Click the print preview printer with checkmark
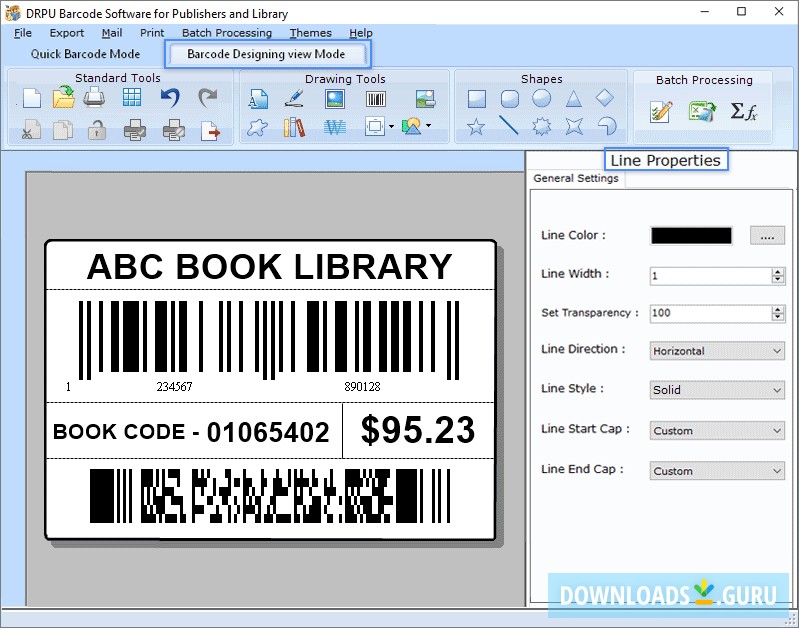The width and height of the screenshot is (799, 628). (x=135, y=130)
